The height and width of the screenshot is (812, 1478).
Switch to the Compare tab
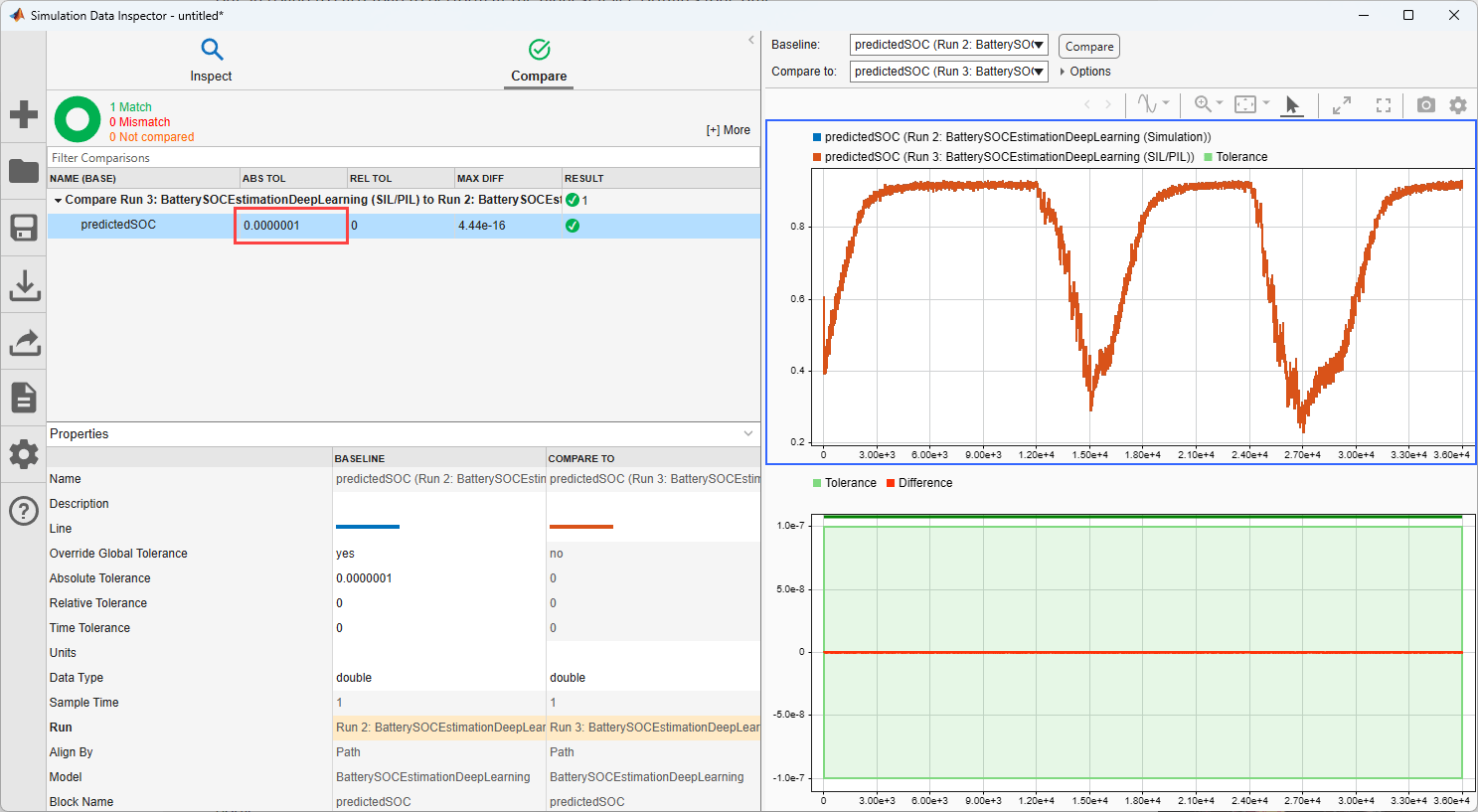pyautogui.click(x=538, y=60)
